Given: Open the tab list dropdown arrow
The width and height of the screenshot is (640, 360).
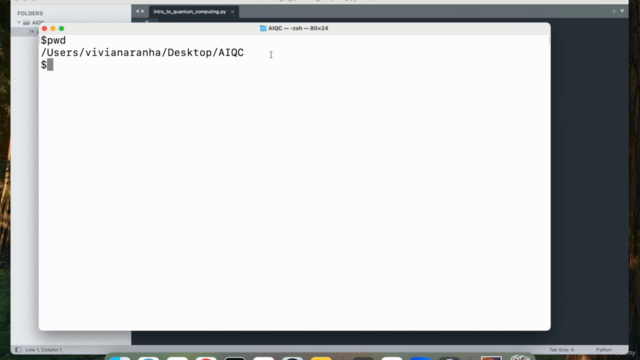Looking at the screenshot, I should pyautogui.click(x=622, y=11).
